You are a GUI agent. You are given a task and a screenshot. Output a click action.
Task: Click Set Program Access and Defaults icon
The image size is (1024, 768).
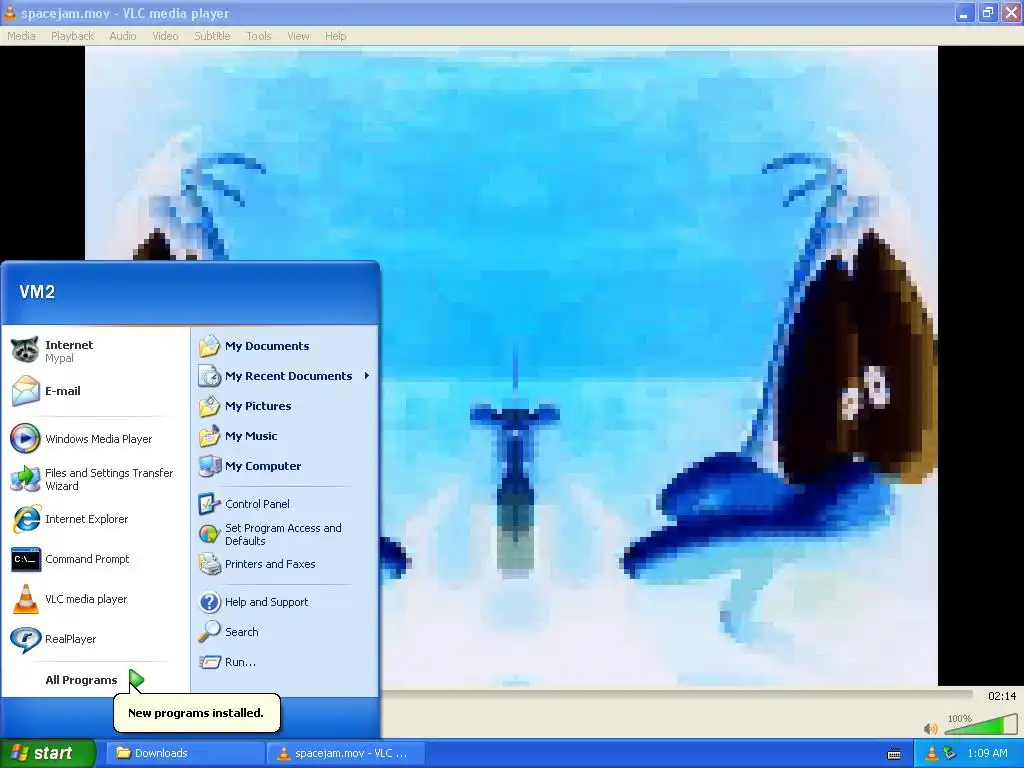tap(210, 534)
